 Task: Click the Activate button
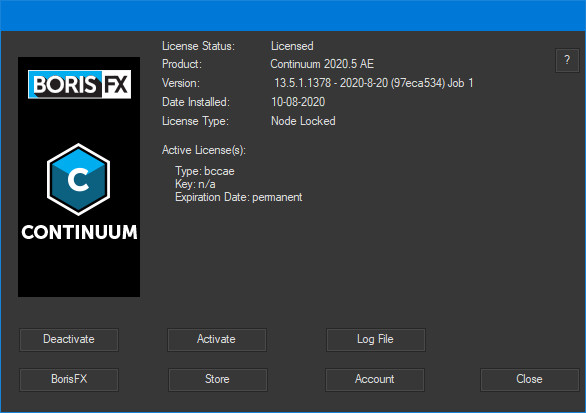[217, 339]
